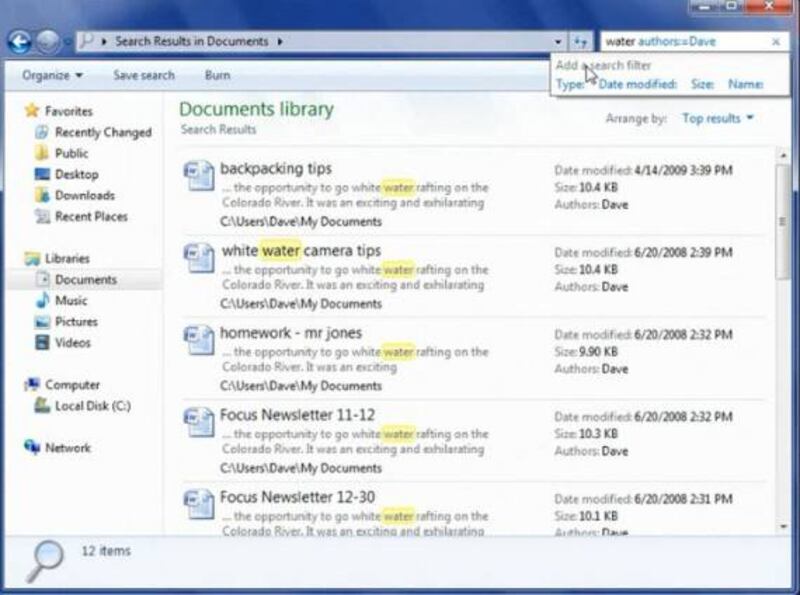Click Save search in toolbar
800x595 pixels.
tap(142, 75)
